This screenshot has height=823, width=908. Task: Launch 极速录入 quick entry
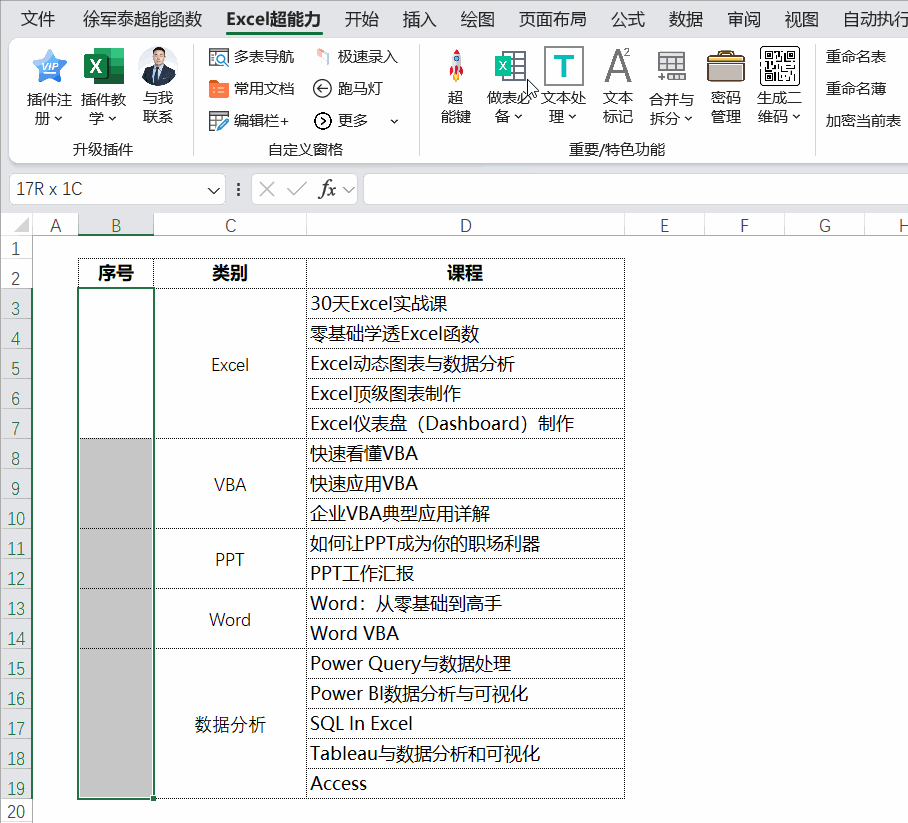click(x=356, y=57)
